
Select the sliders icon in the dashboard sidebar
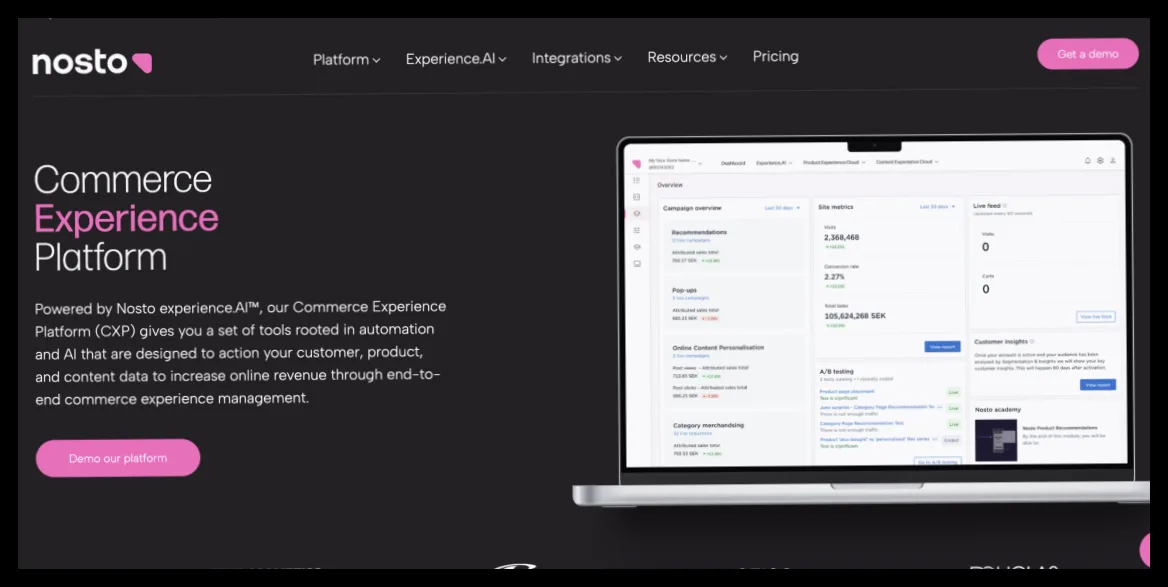click(636, 230)
